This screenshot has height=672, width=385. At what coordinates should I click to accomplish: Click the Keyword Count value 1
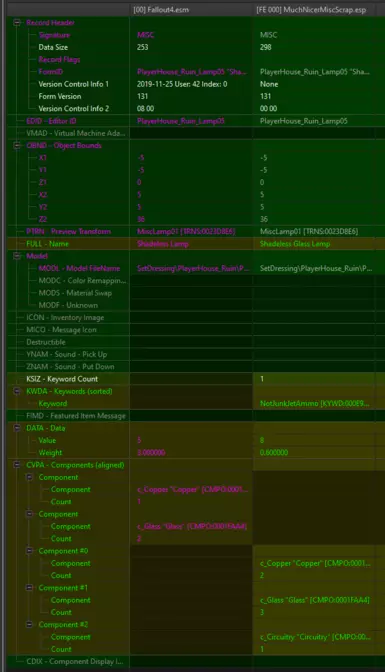click(x=262, y=379)
